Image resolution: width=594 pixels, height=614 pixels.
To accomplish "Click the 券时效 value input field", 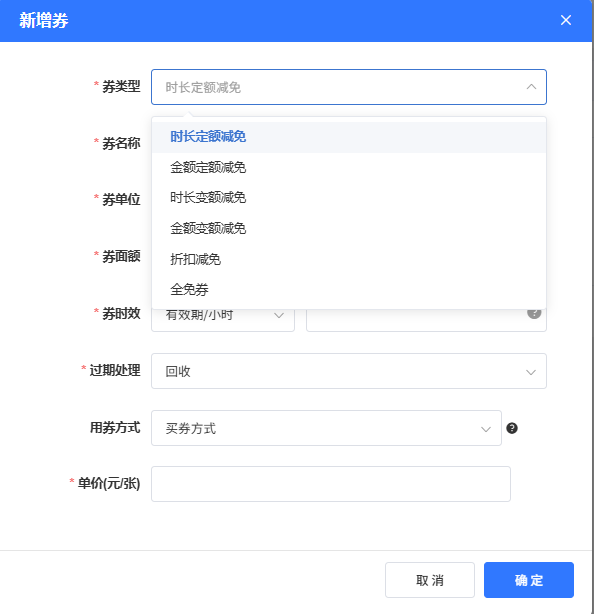I will (x=426, y=320).
